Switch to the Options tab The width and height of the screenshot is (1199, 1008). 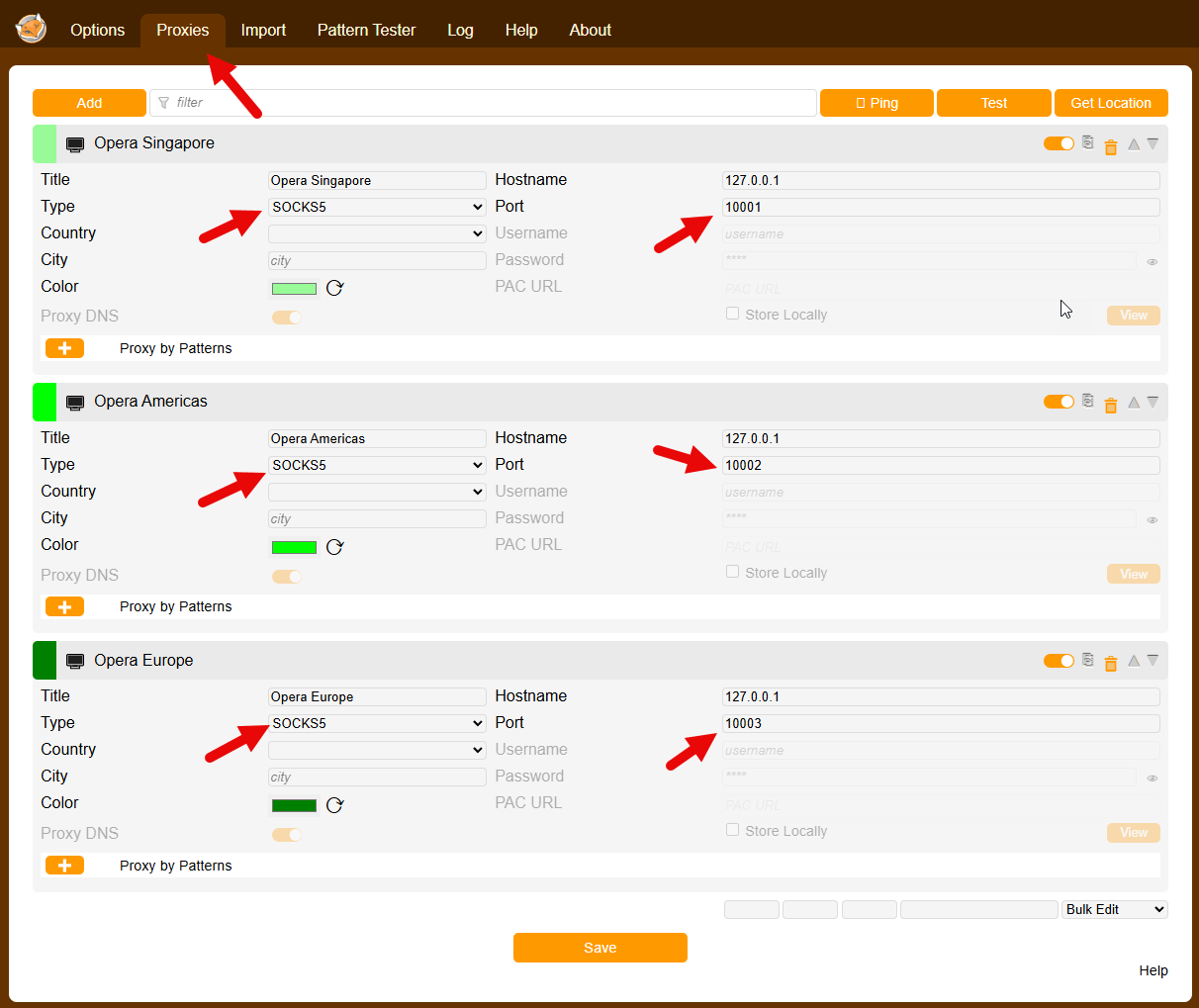click(97, 30)
